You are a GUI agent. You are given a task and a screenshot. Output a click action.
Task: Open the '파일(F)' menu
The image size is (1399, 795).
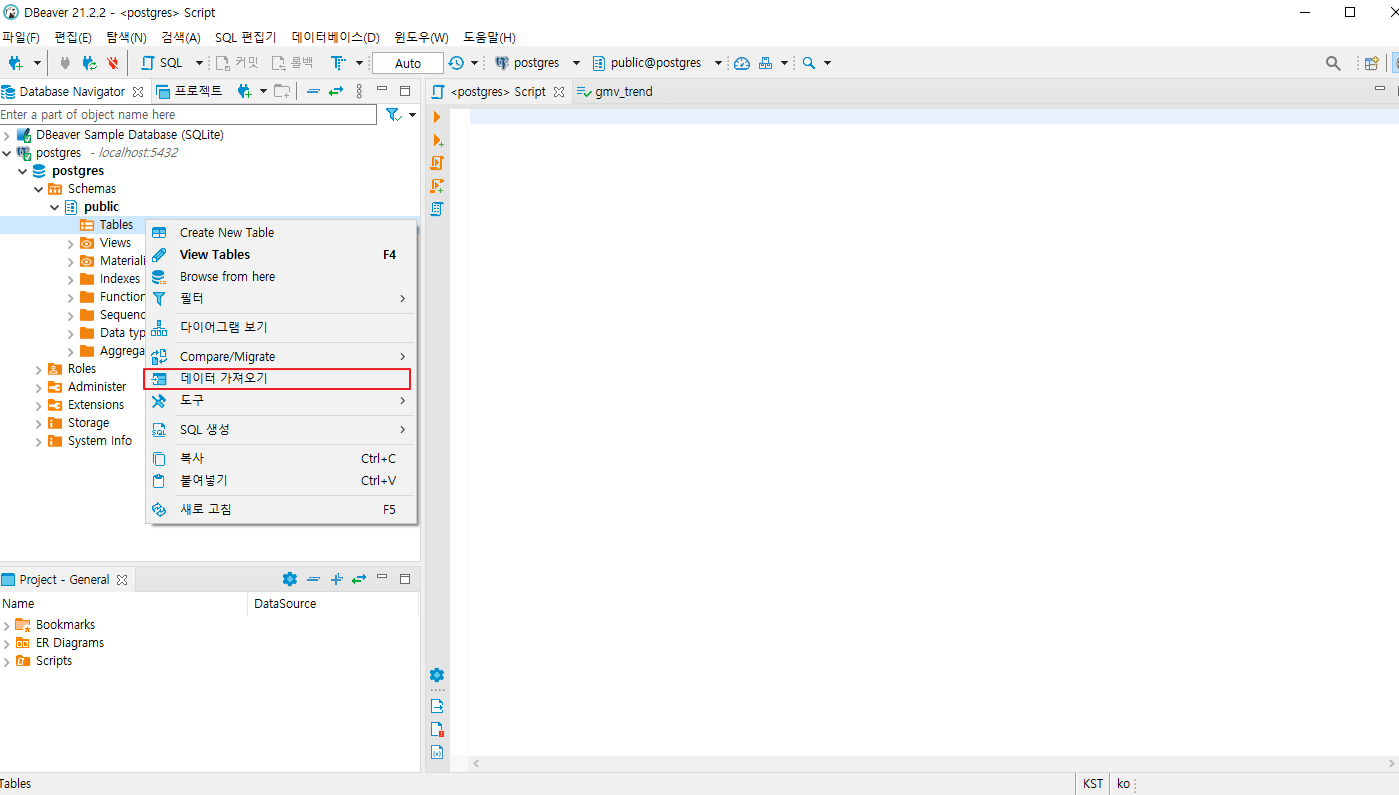click(21, 37)
